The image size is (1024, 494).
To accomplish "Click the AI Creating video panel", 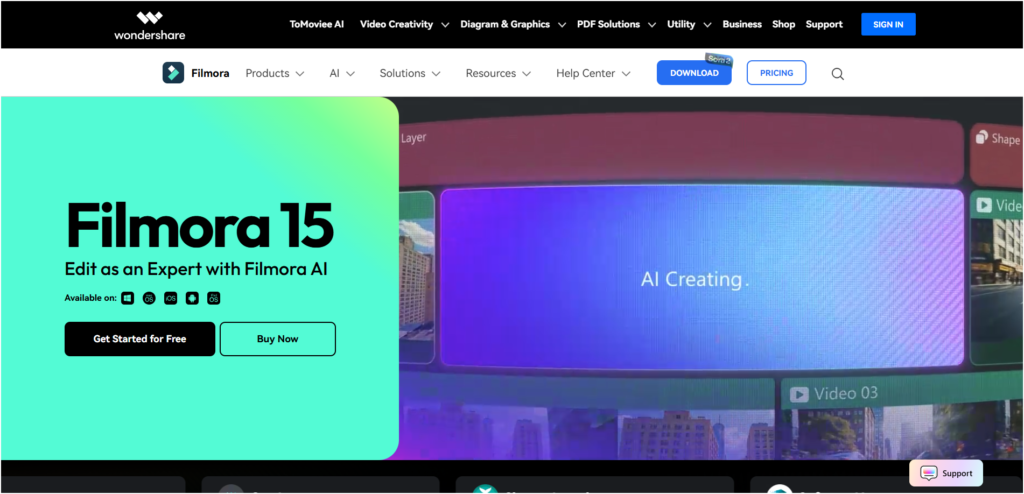I will click(x=701, y=278).
